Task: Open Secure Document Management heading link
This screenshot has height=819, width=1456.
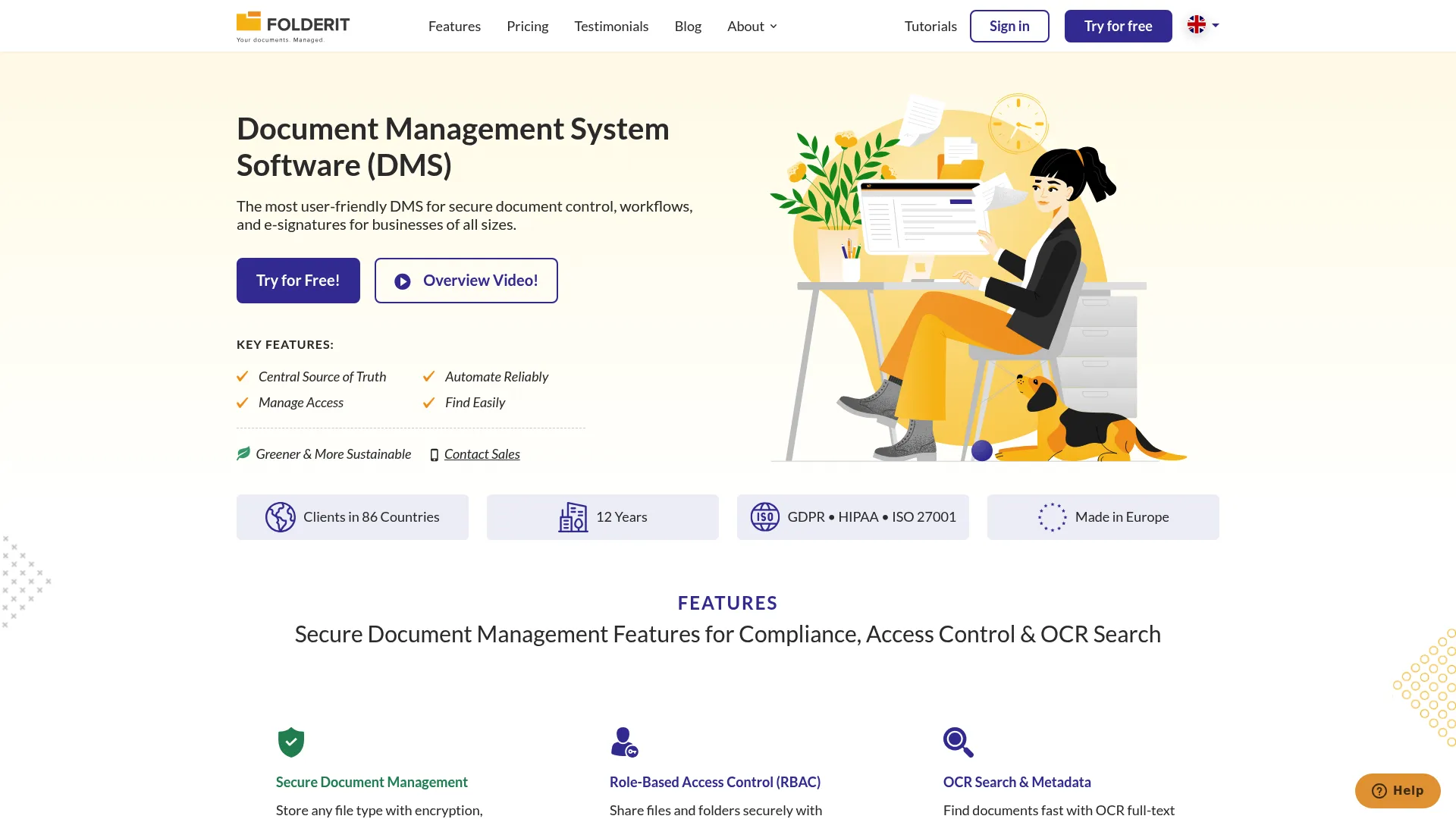Action: (372, 782)
